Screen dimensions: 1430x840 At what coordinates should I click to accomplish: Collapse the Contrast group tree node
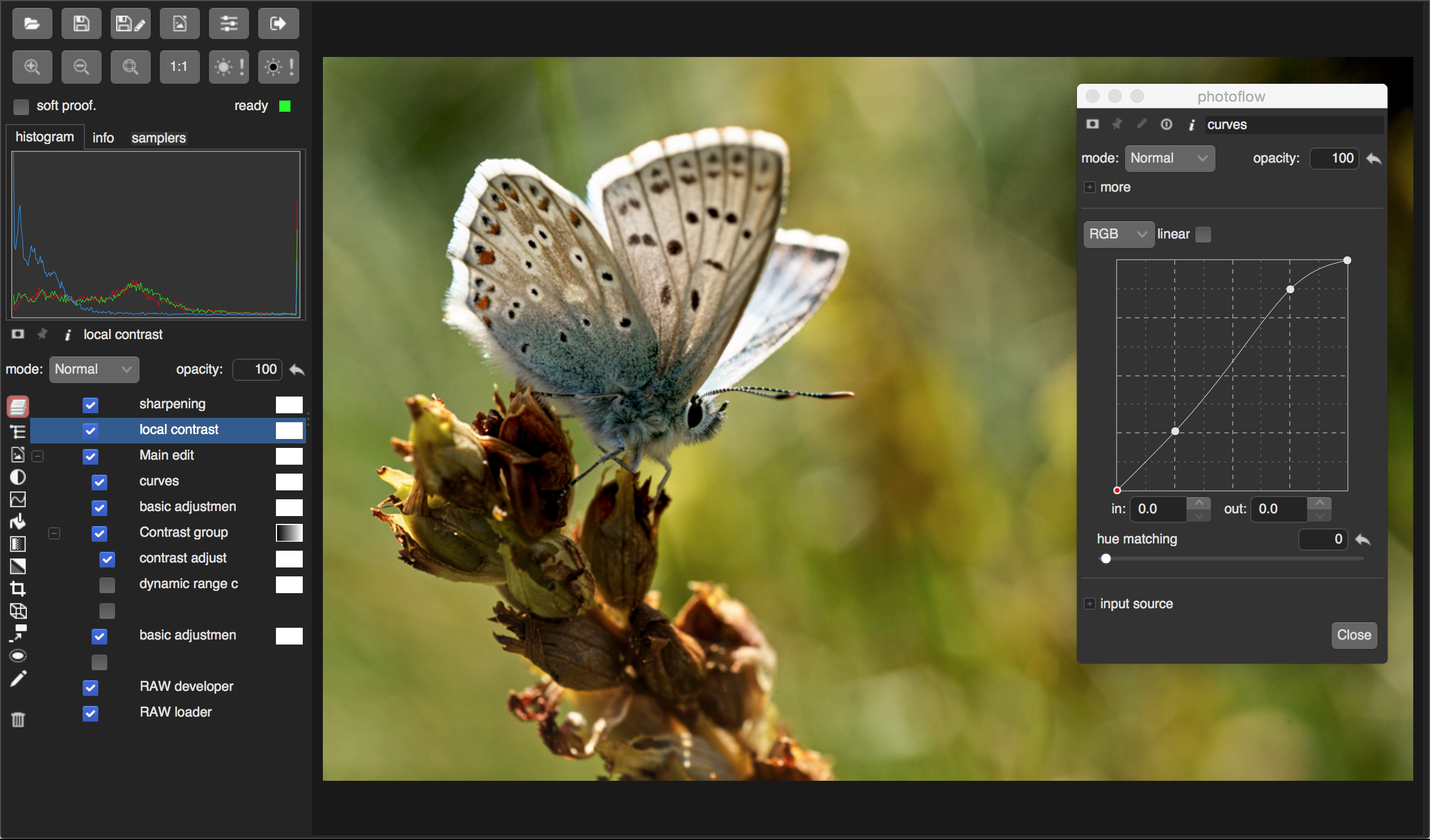(54, 533)
